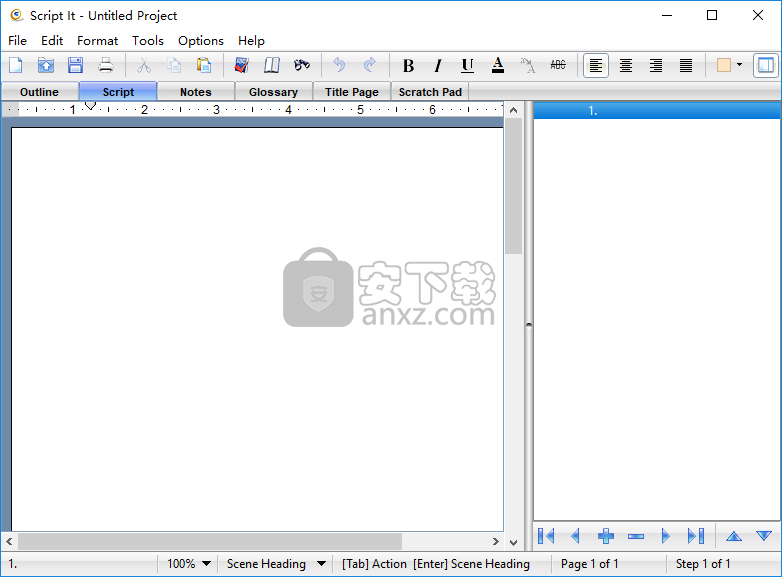Print the script using printer icon
782x577 pixels.
(x=106, y=65)
